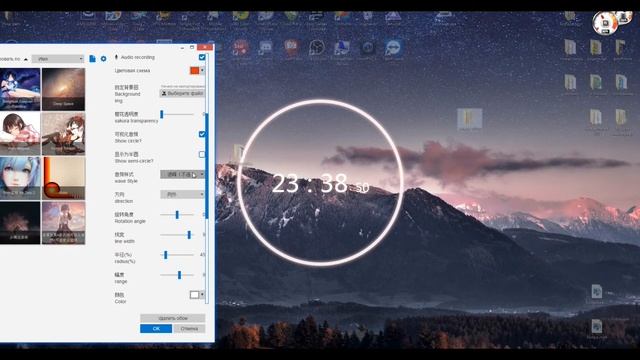
Task: Open the Discord desktop shortcut
Action: (265, 48)
